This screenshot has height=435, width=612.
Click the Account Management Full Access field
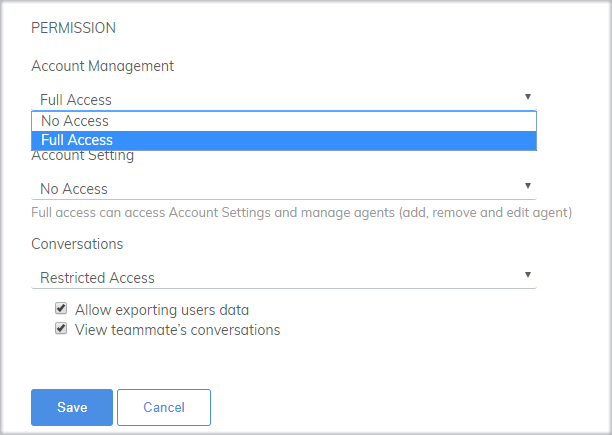click(x=284, y=100)
